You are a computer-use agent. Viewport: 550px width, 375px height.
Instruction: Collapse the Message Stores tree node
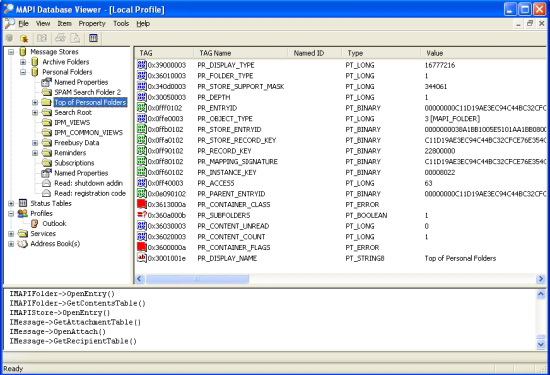(x=11, y=52)
